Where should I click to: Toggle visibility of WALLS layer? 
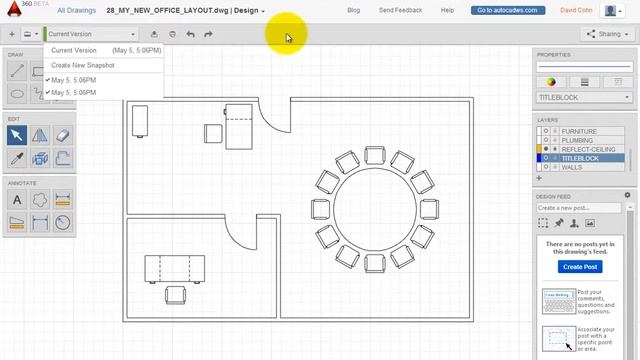(x=546, y=167)
